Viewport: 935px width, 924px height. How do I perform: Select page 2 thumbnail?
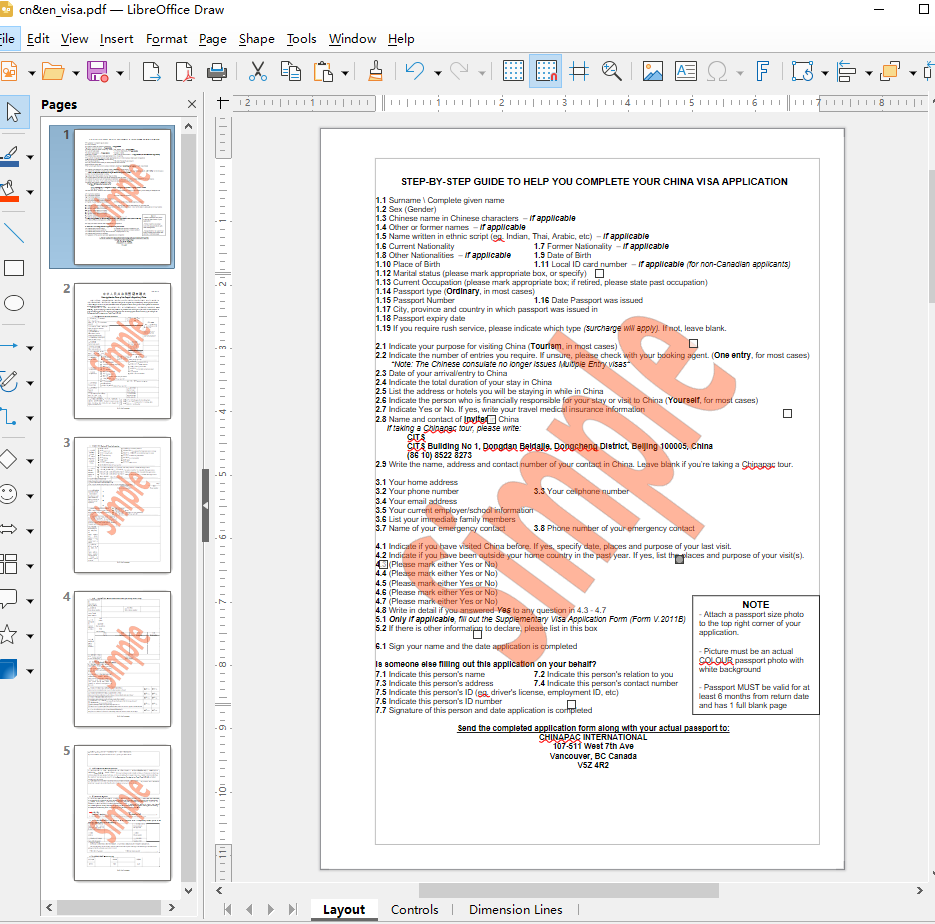click(x=122, y=351)
